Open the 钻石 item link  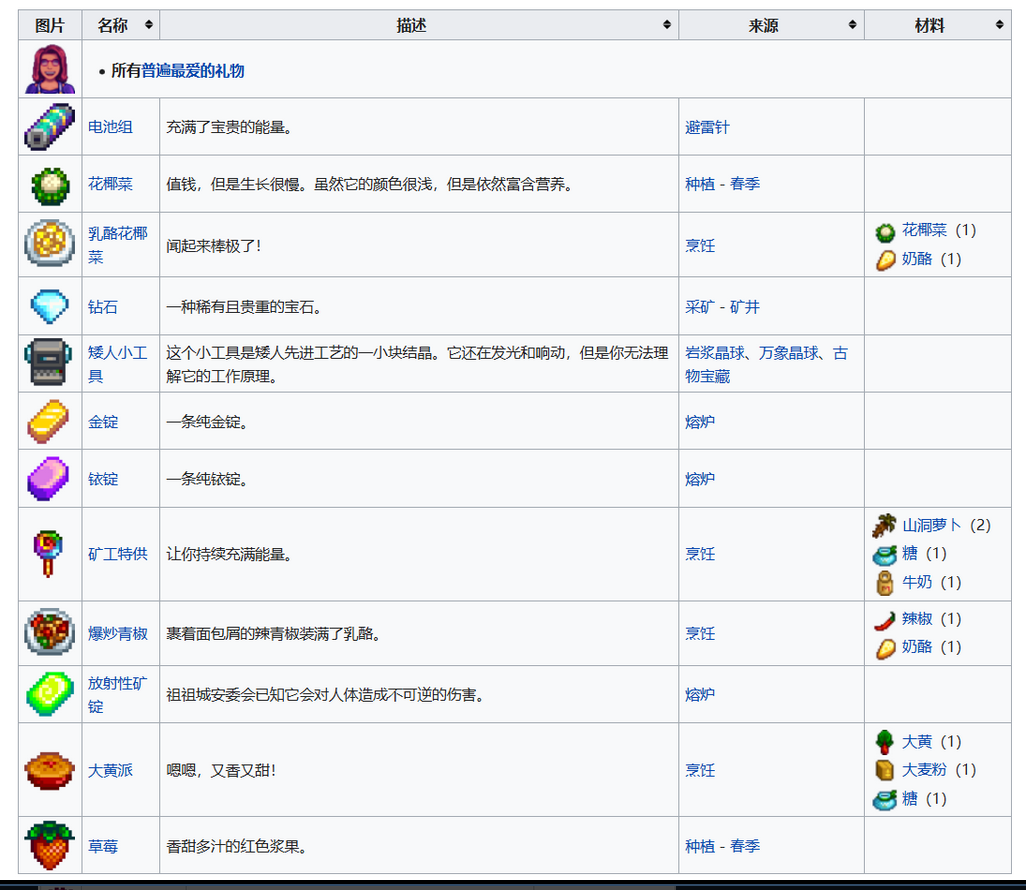pyautogui.click(x=103, y=307)
